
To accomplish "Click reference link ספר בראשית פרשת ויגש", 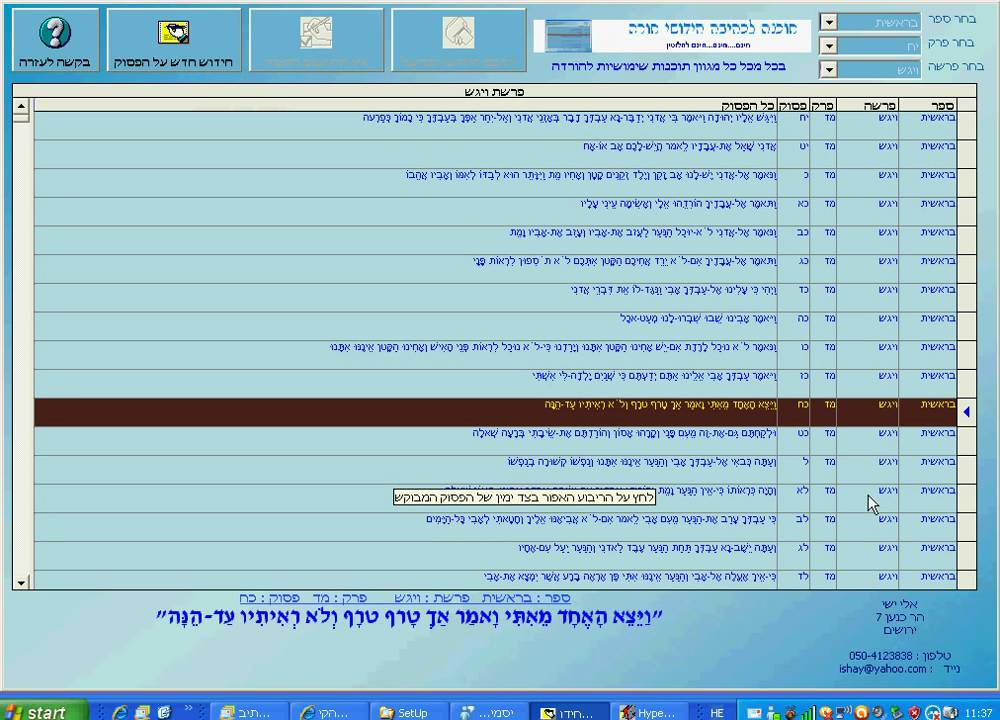I will (404, 598).
